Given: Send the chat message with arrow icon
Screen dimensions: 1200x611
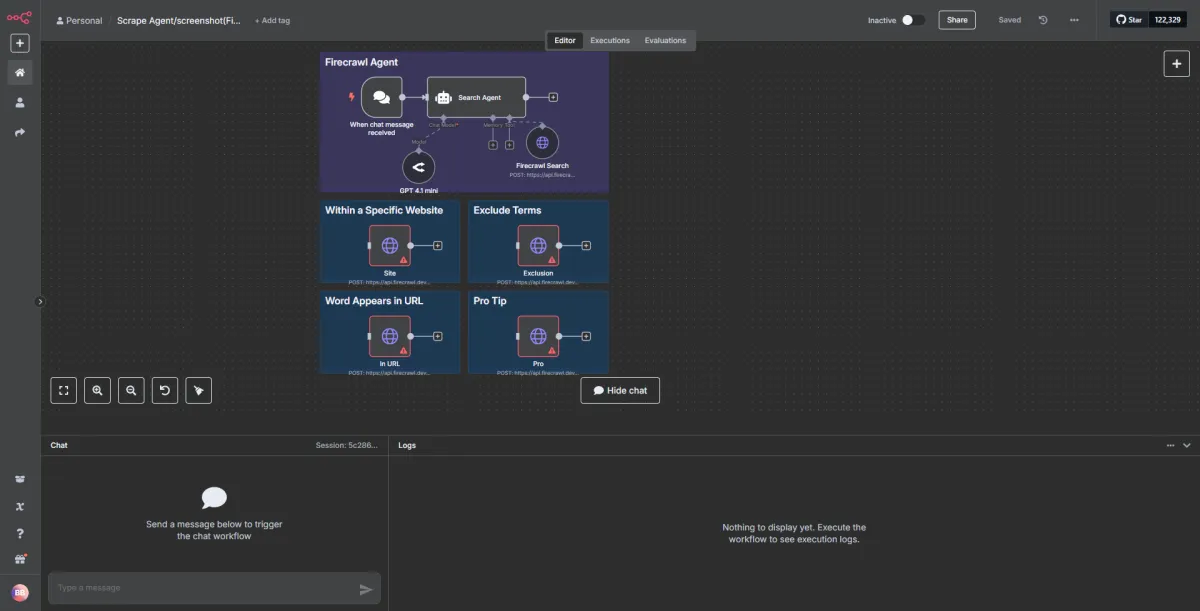Looking at the screenshot, I should tap(366, 589).
